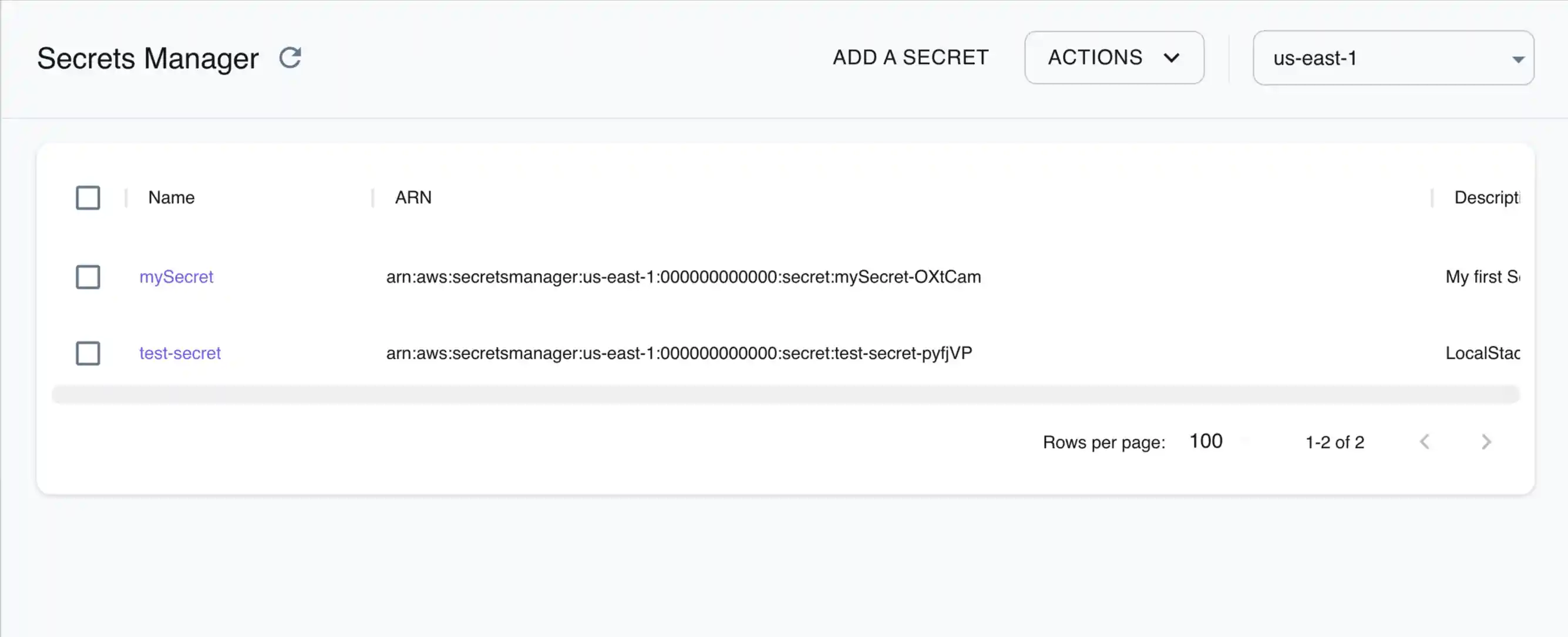Open the ACTIONS dropdown chevron
This screenshot has height=637, width=1568.
pos(1172,58)
